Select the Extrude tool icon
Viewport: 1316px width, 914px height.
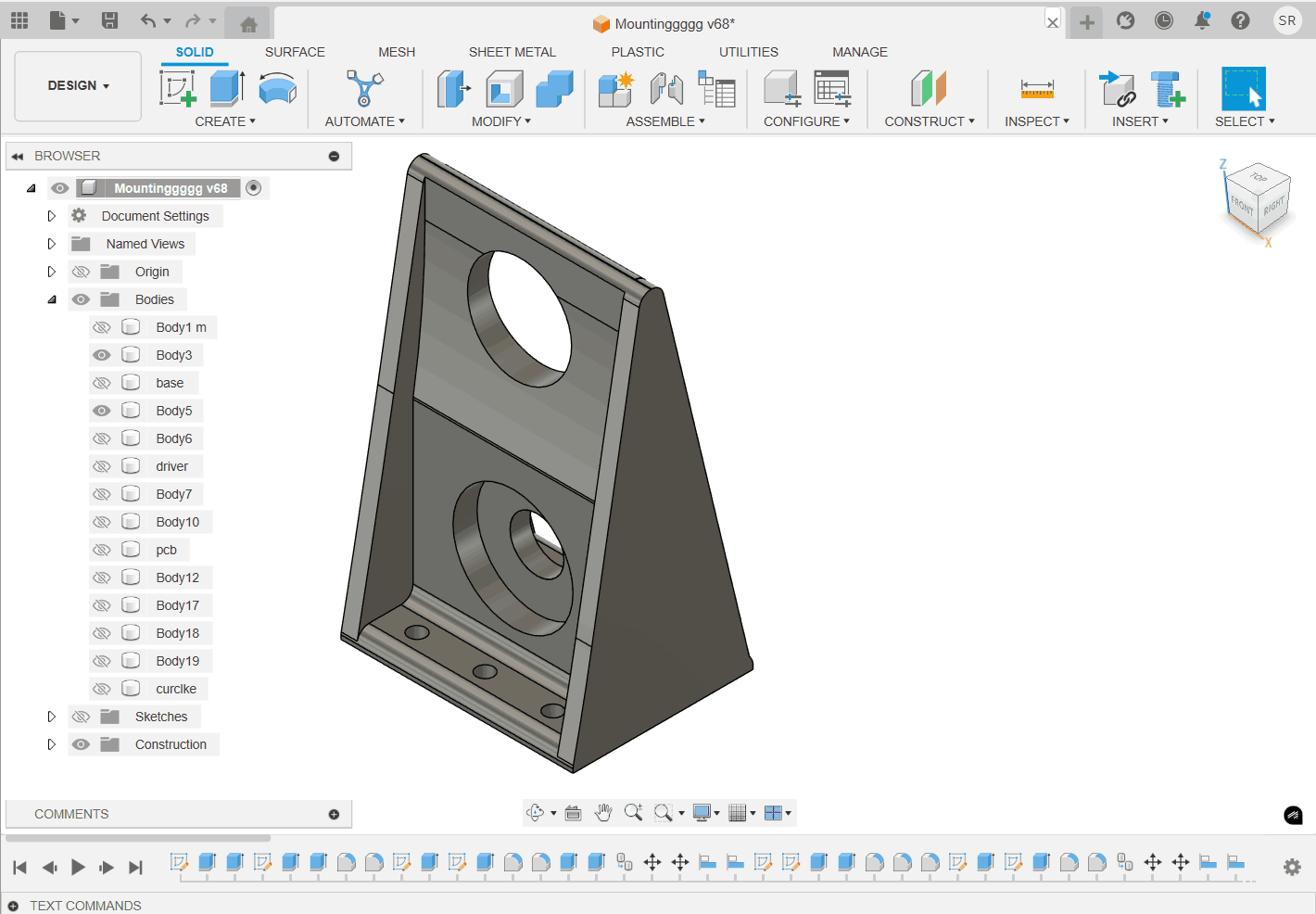point(227,88)
